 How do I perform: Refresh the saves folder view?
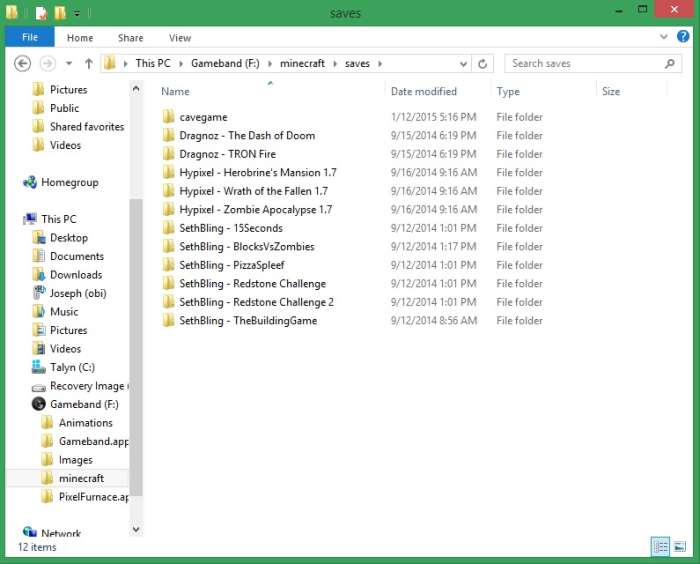point(482,64)
